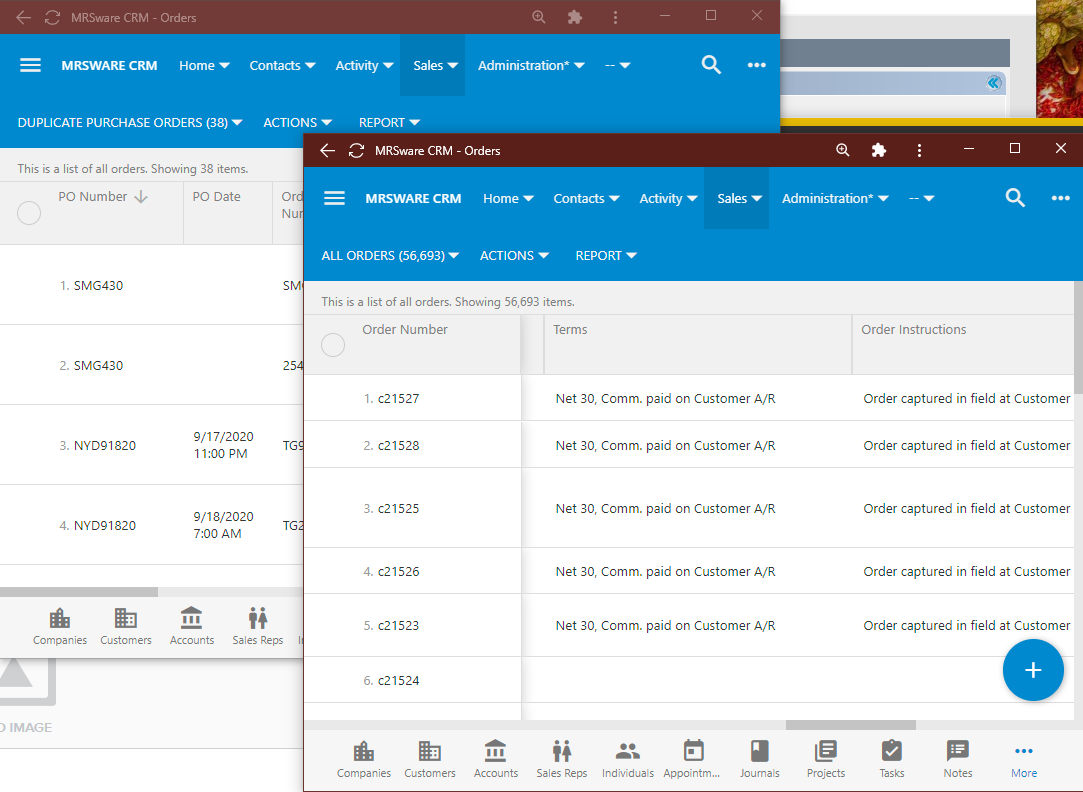The width and height of the screenshot is (1083, 792).
Task: Click double-chevron collapse icon in background app
Action: coord(994,83)
